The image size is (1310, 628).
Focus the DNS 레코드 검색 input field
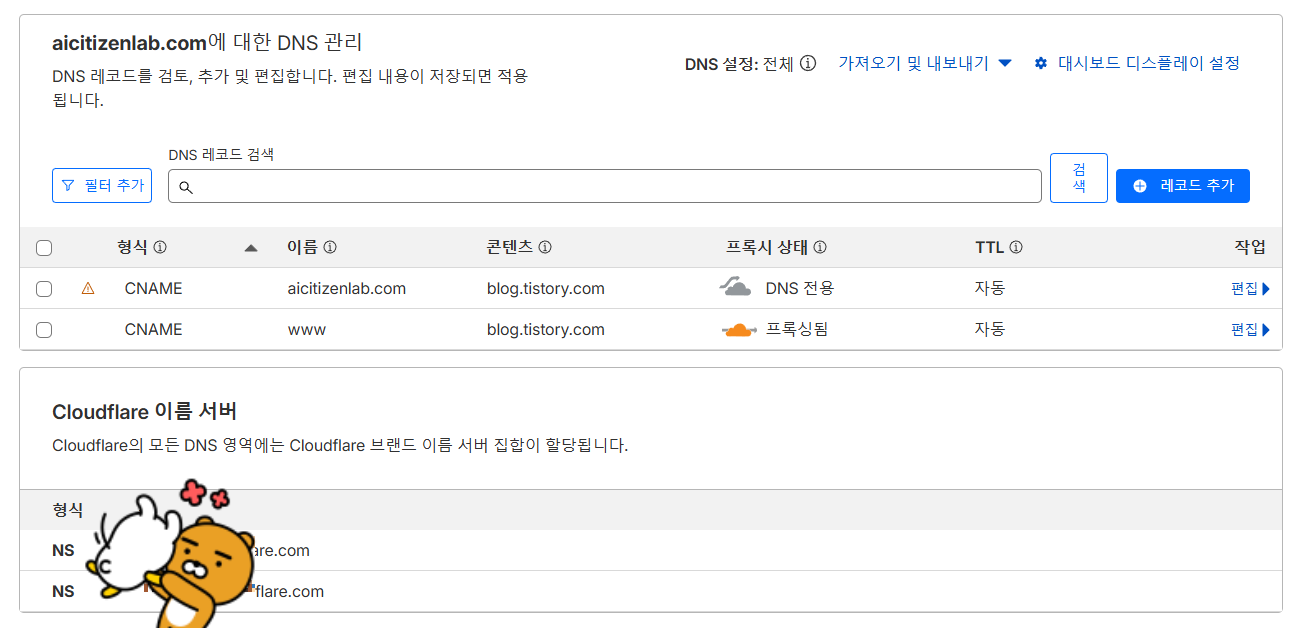tap(605, 186)
